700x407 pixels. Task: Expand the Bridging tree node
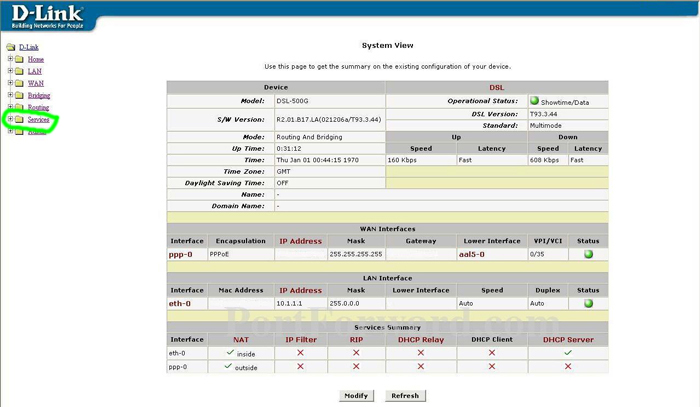click(x=10, y=95)
